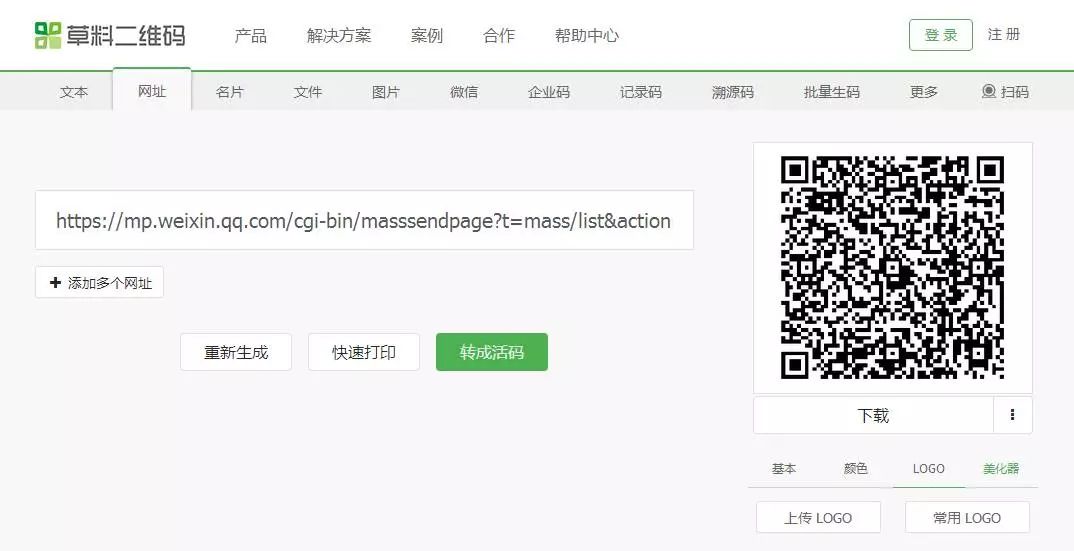This screenshot has width=1074, height=551.
Task: Open the three-dot download options menu
Action: pos(1012,415)
